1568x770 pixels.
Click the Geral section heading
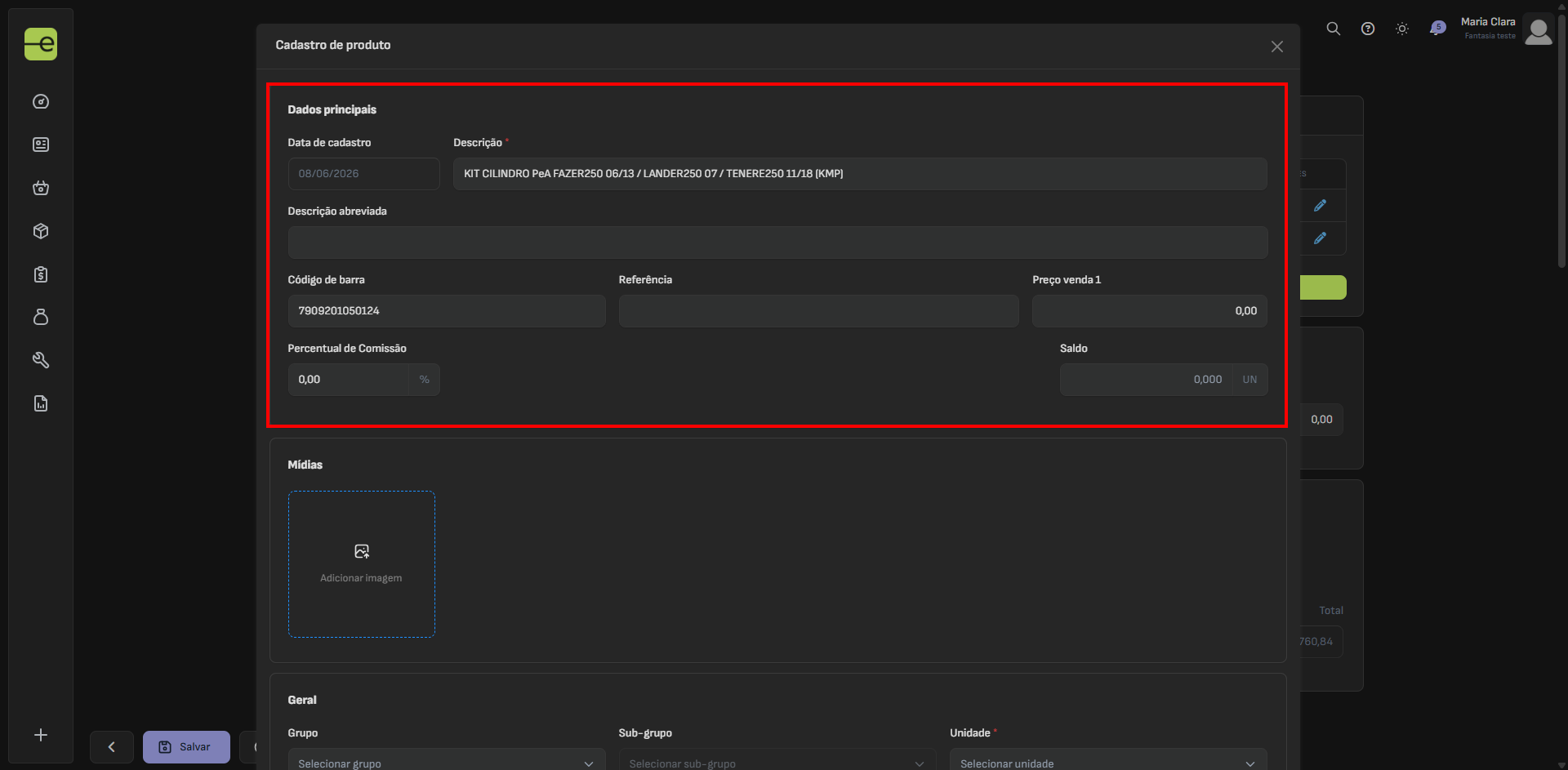pyautogui.click(x=302, y=700)
